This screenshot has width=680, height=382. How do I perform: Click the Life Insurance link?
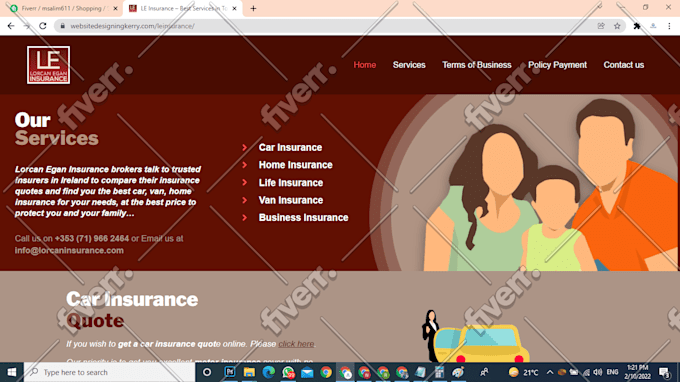pos(291,183)
